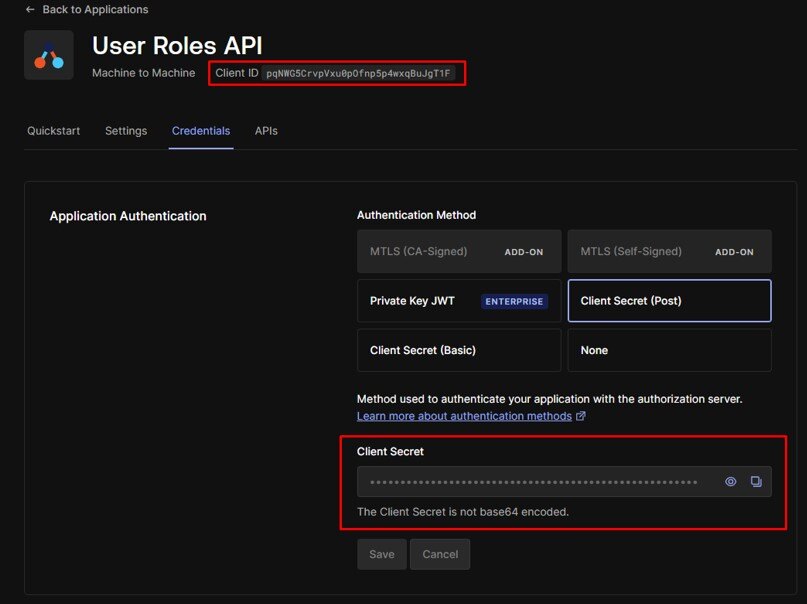Click the ENTERPRISE badge on Private Key JWT
807x604 pixels.
pos(514,301)
